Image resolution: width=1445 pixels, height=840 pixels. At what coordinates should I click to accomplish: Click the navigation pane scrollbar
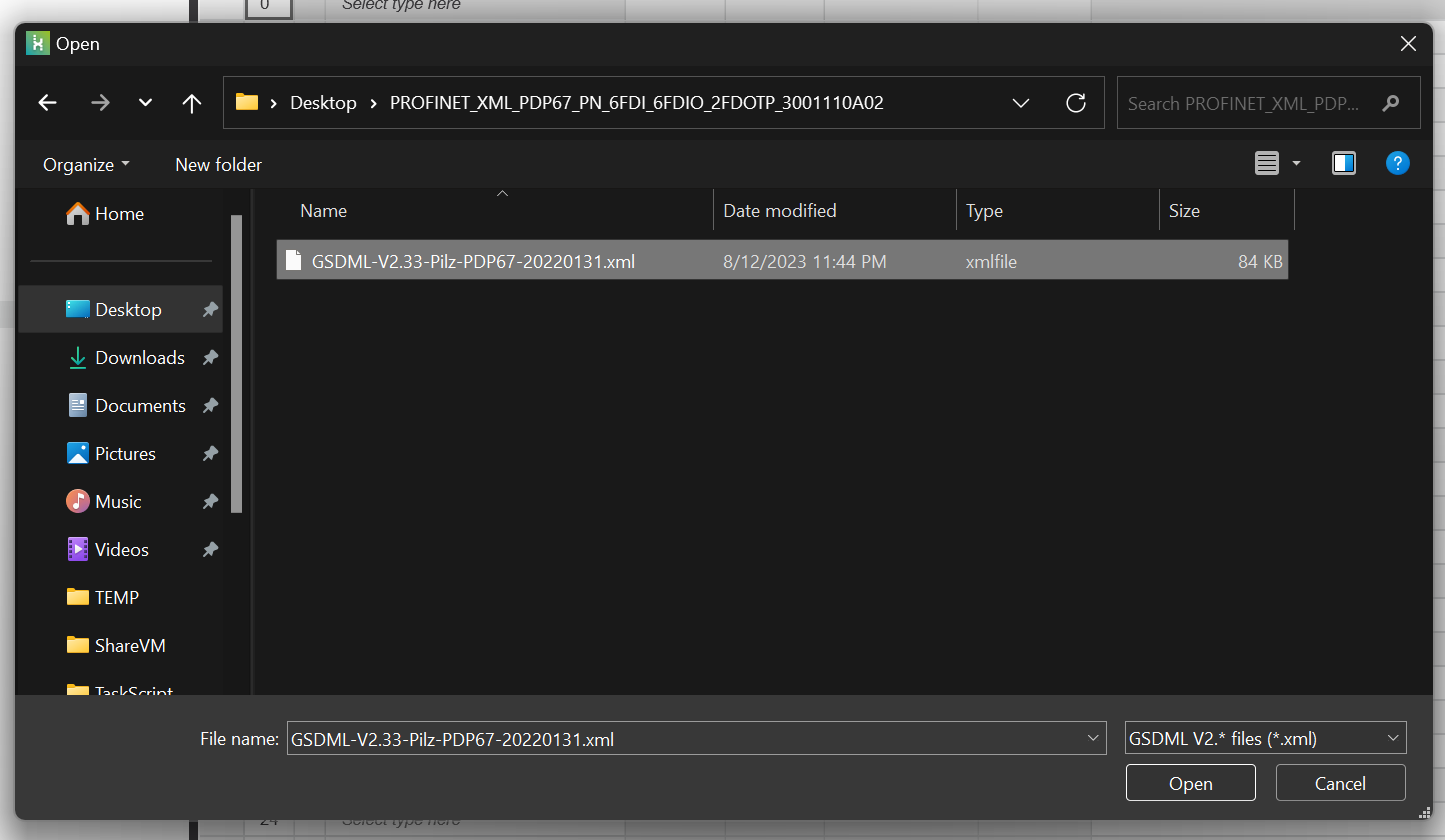(237, 364)
